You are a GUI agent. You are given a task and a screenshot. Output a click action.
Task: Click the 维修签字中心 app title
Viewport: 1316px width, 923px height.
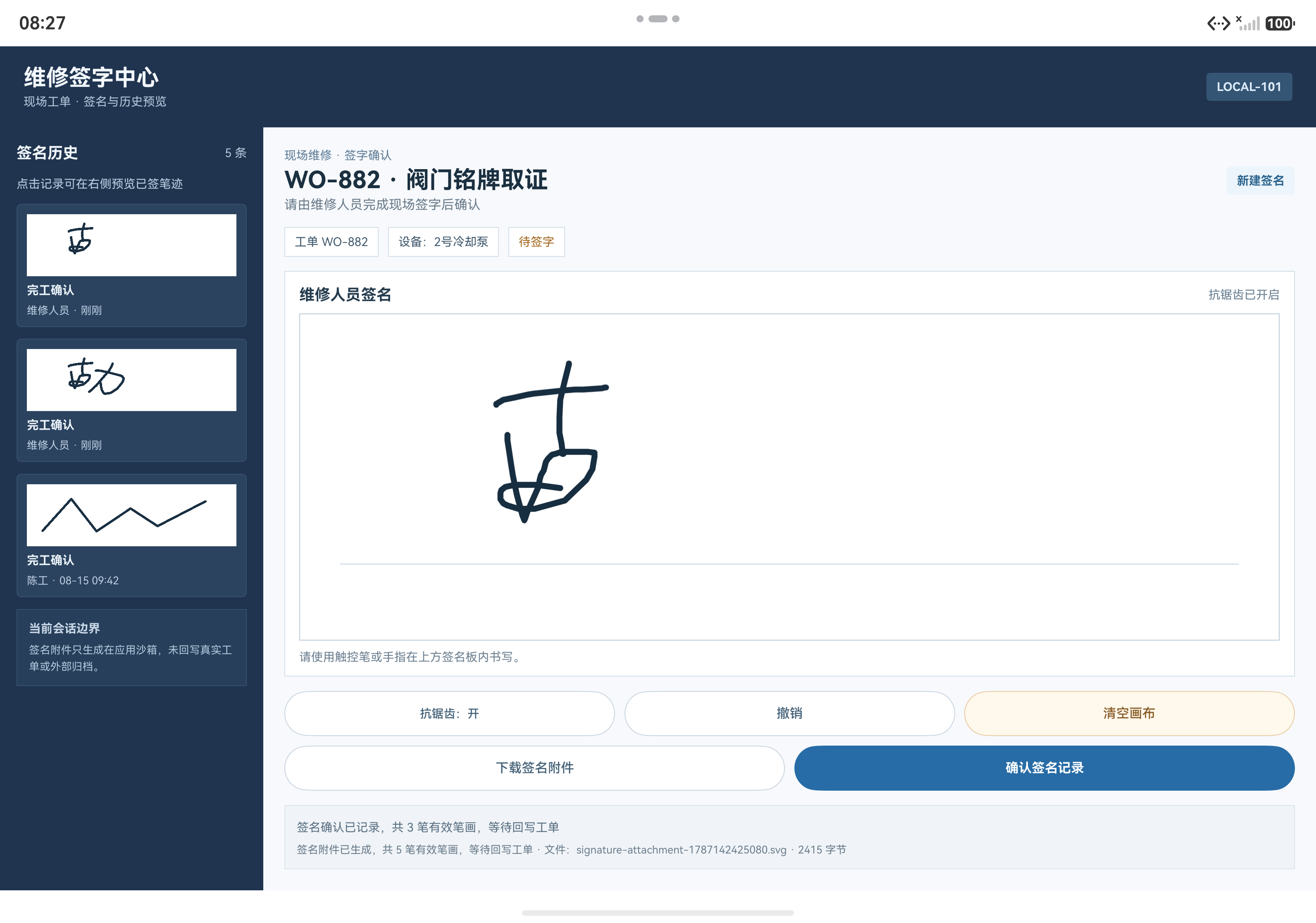91,77
